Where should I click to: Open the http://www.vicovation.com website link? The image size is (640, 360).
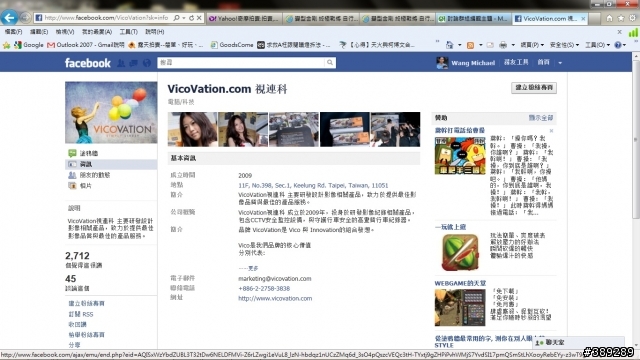(x=275, y=298)
